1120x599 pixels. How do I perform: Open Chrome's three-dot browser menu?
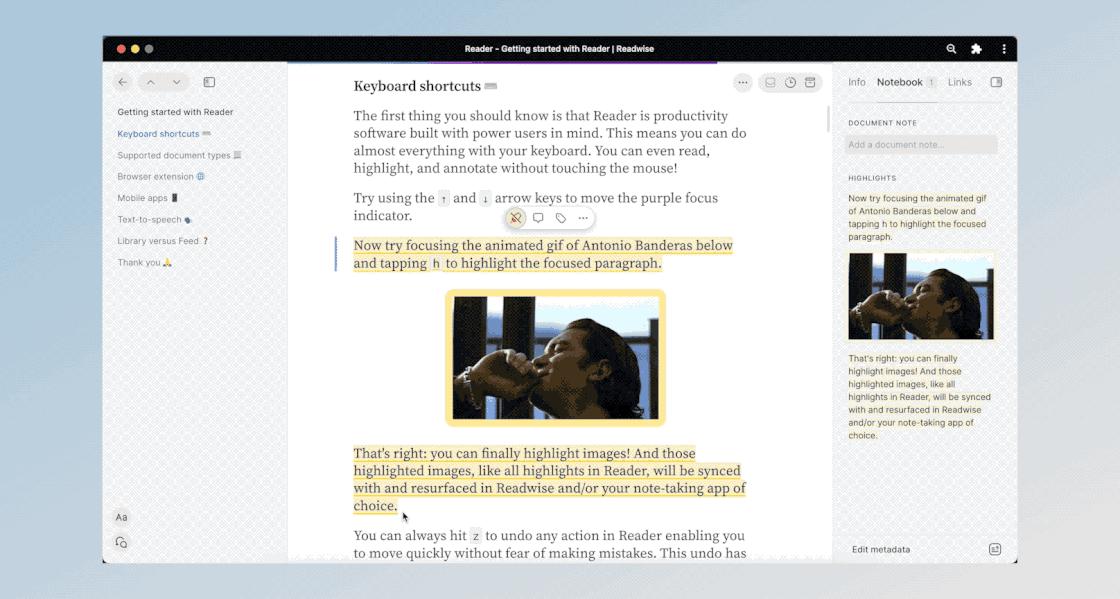tap(1003, 47)
